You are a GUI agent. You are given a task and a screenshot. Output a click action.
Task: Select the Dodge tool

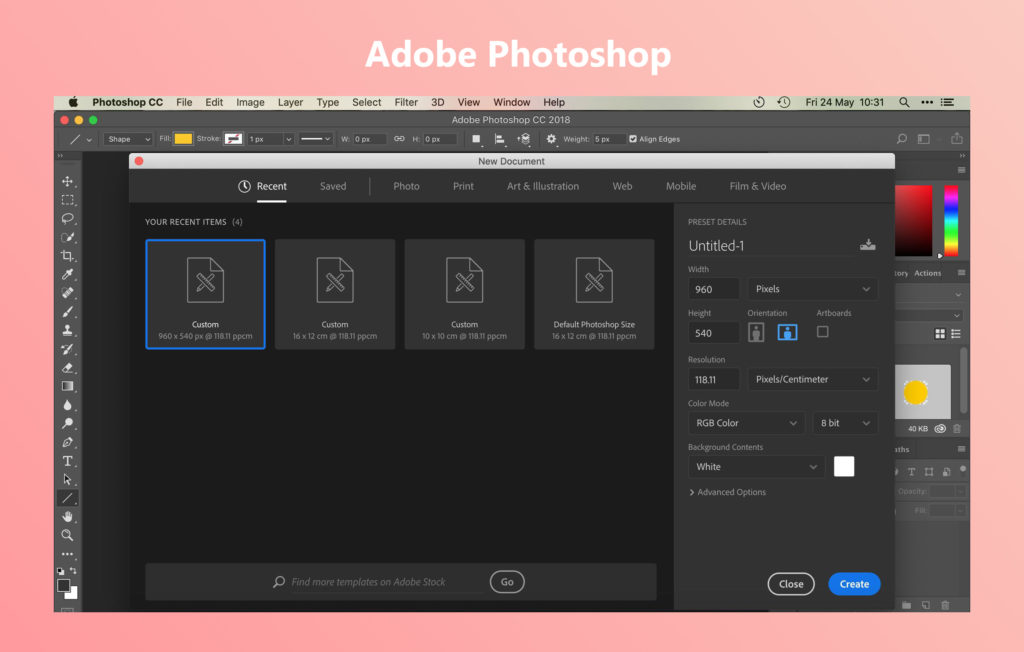[67, 423]
